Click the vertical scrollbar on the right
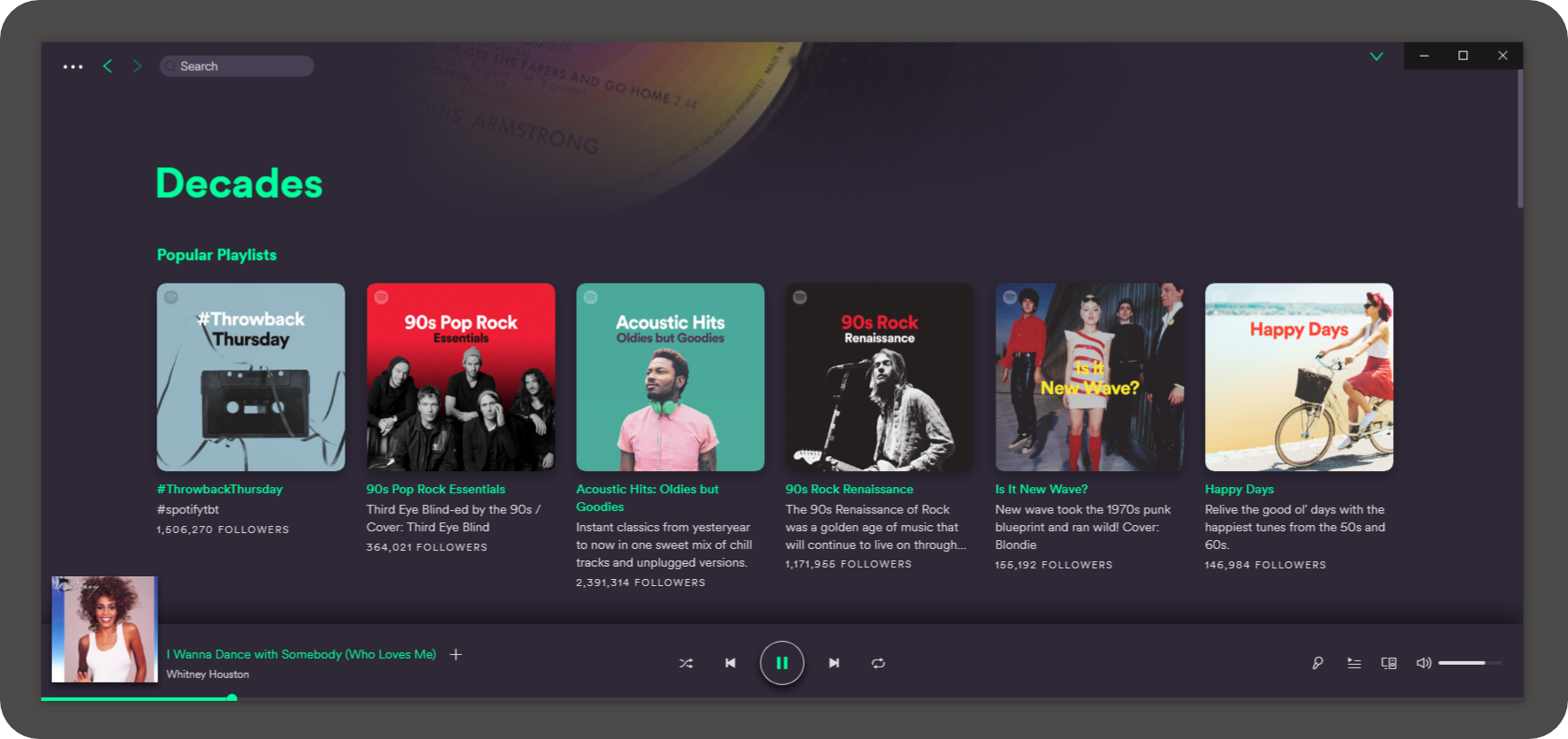Screen dimensions: 1568x739 tap(1520, 139)
